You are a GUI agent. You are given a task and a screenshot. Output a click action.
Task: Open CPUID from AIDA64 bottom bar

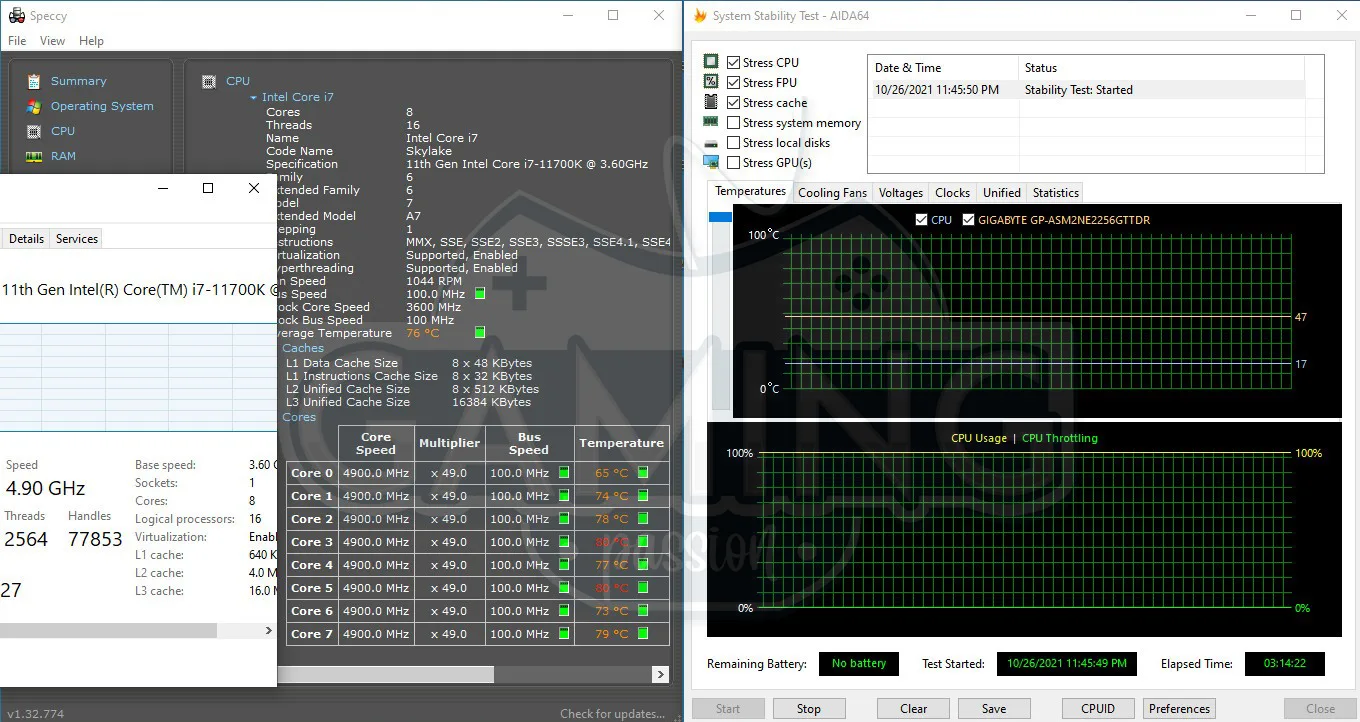[x=1098, y=709]
